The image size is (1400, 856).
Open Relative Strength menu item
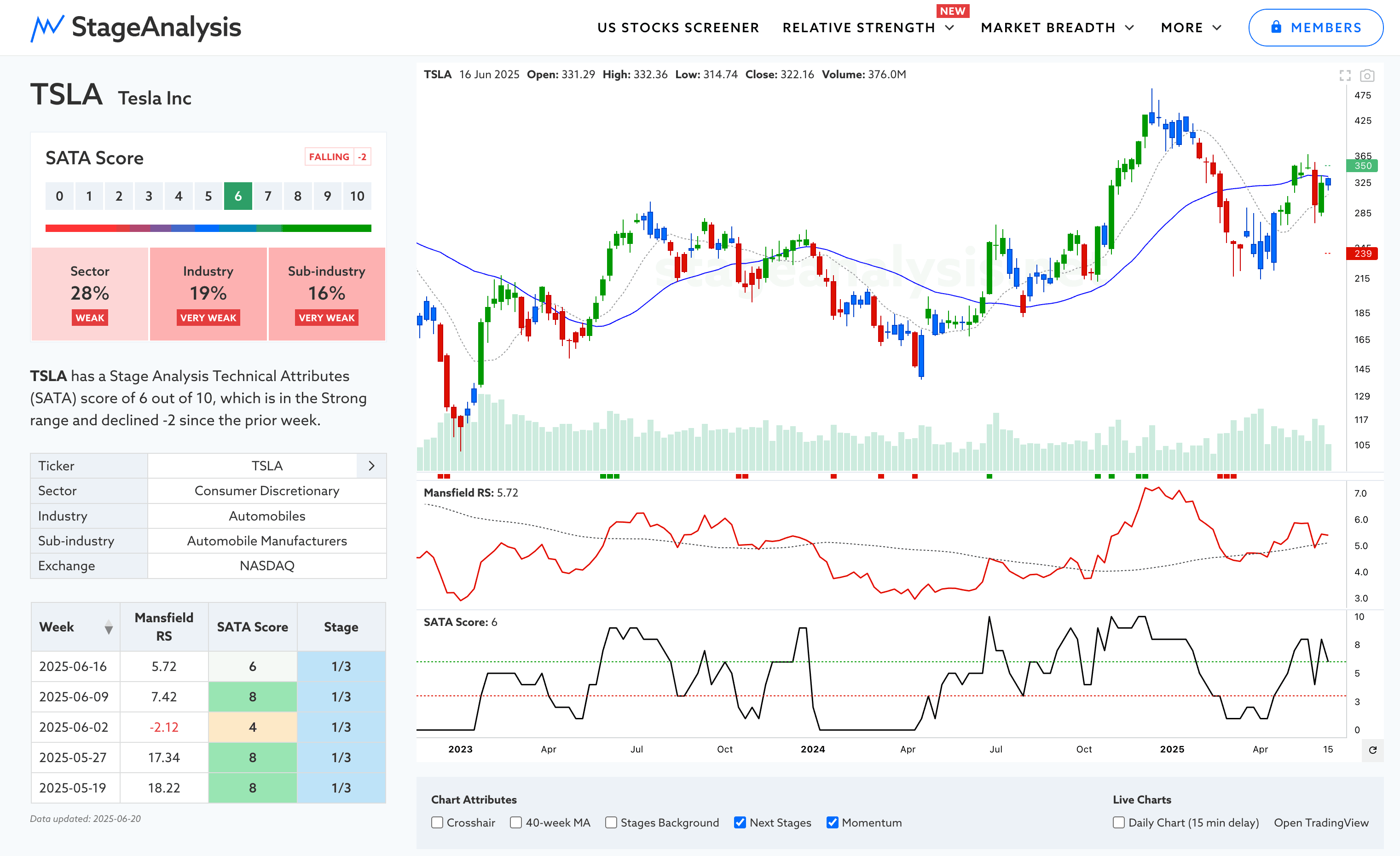click(858, 28)
